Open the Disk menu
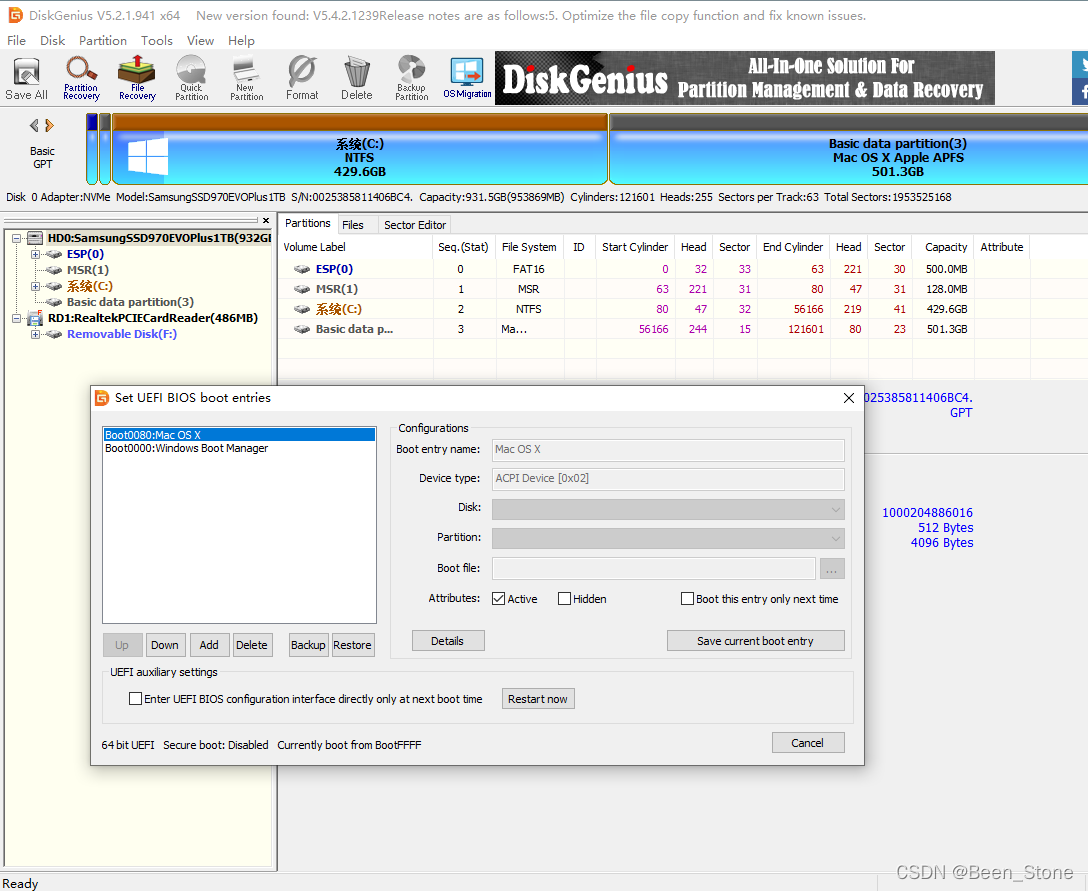1088x891 pixels. (x=52, y=41)
